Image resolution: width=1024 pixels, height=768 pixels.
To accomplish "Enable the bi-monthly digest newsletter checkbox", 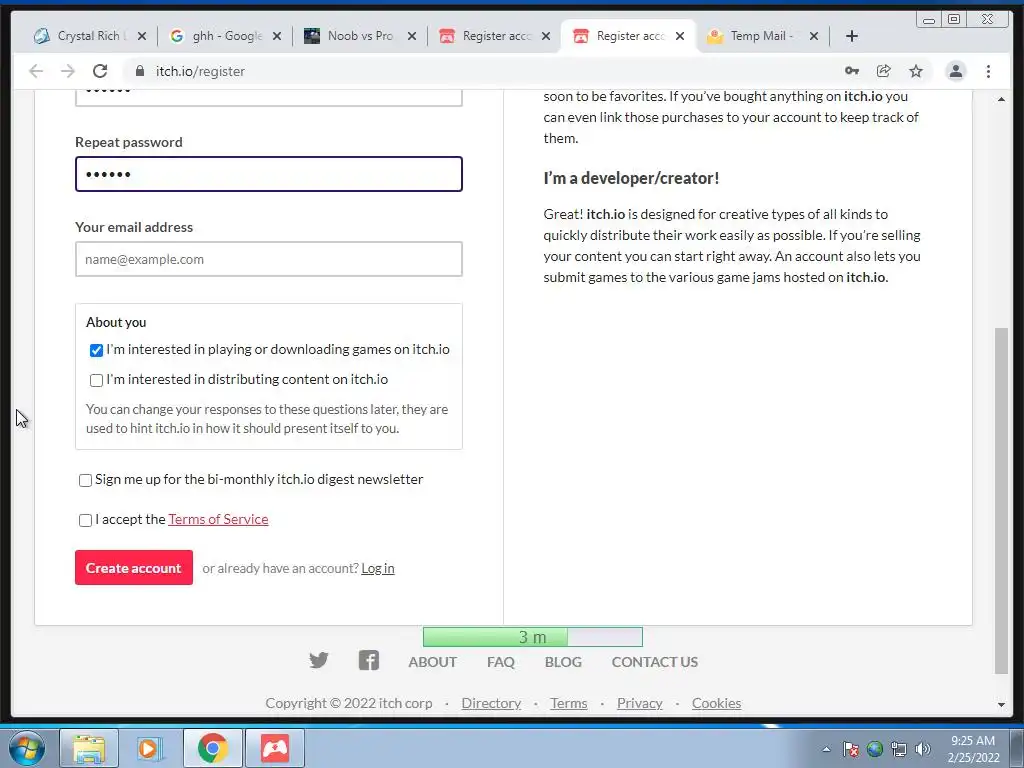I will tap(85, 481).
